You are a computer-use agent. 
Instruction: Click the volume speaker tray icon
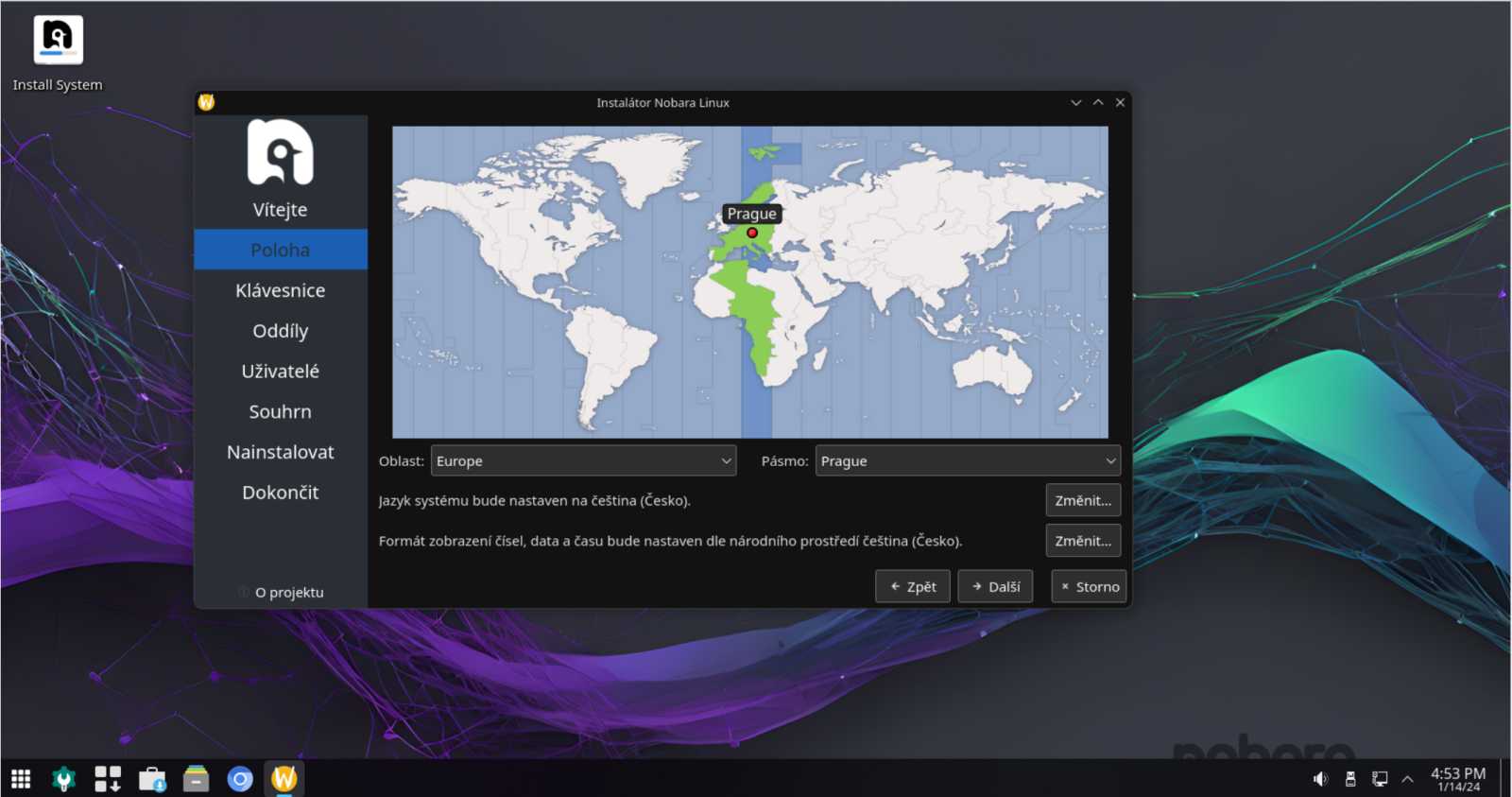pos(1320,779)
